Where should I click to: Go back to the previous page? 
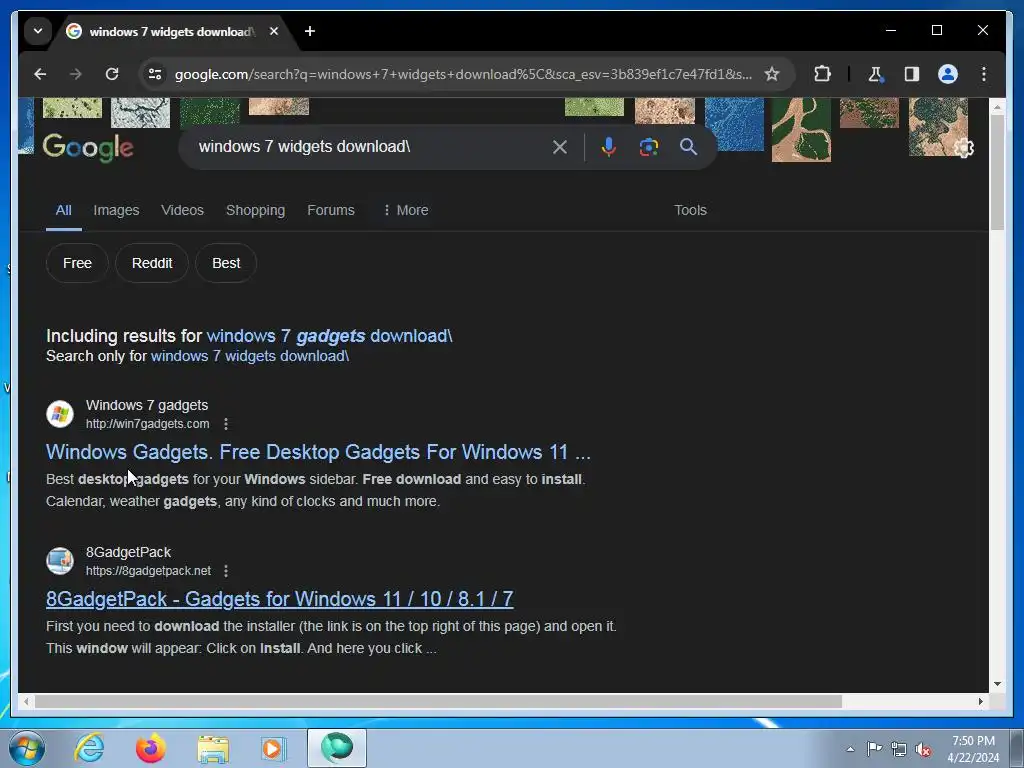point(40,74)
